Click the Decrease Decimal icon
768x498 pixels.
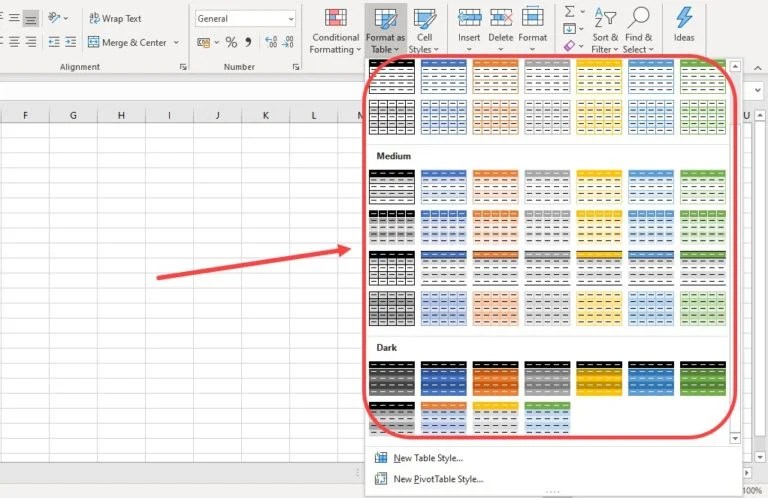click(288, 43)
